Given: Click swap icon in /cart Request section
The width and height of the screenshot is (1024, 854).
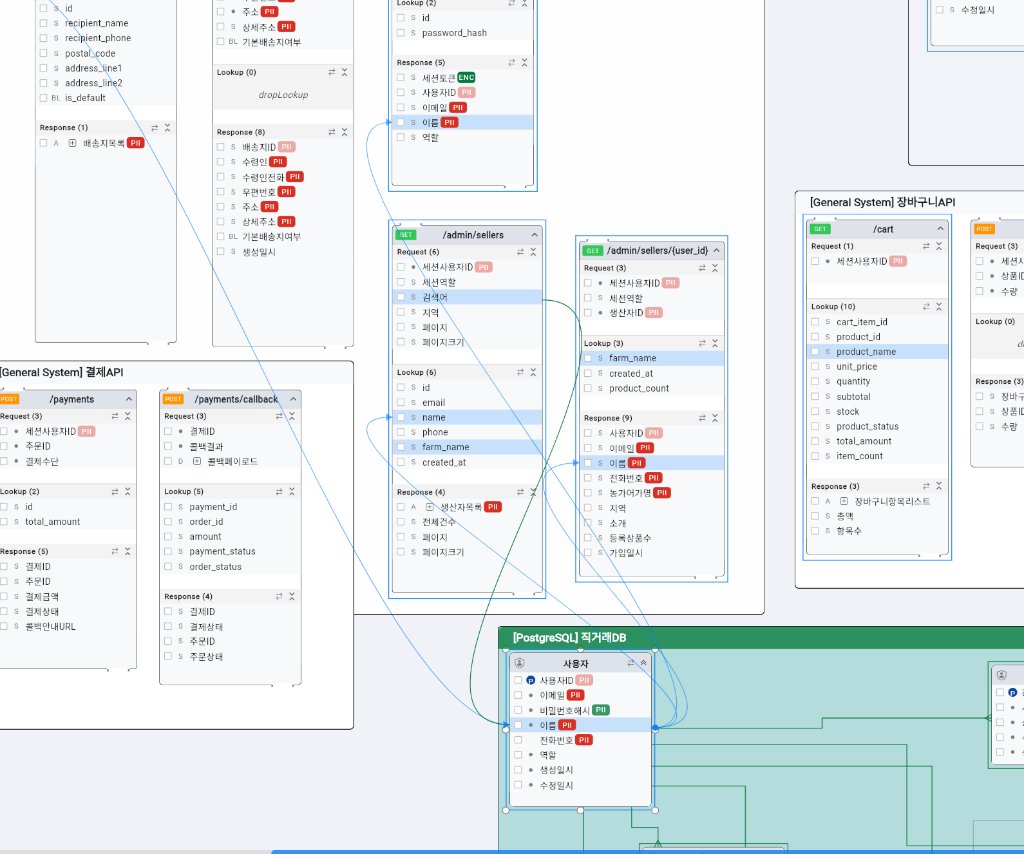Looking at the screenshot, I should click(926, 246).
